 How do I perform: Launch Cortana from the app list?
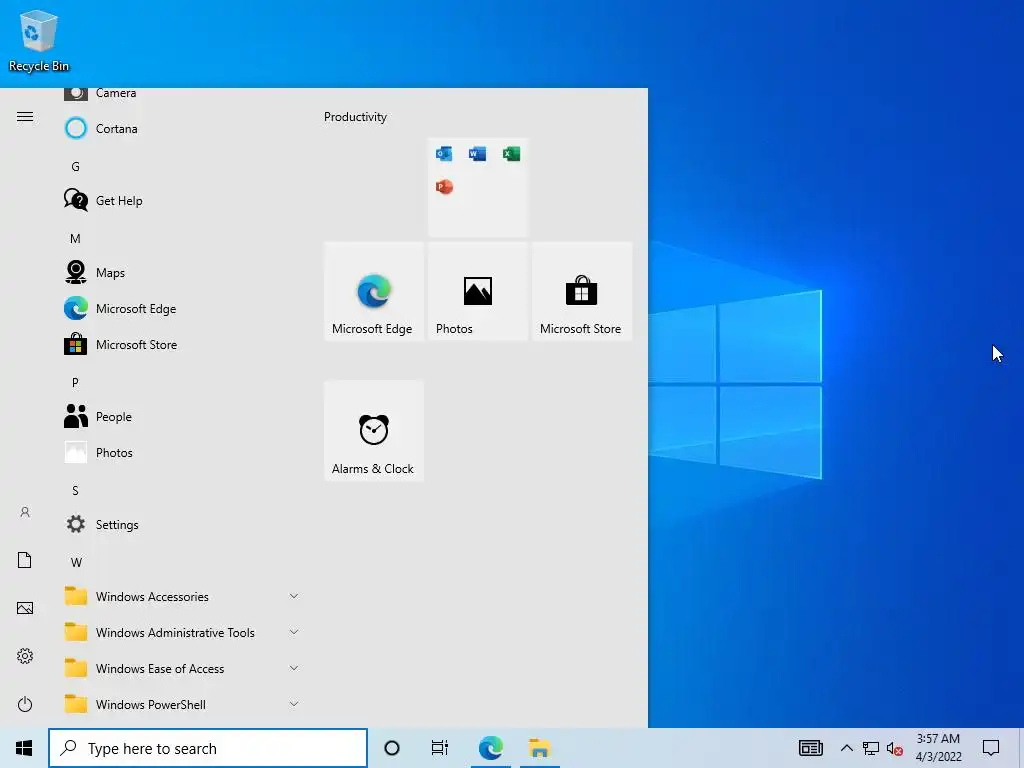[183, 129]
